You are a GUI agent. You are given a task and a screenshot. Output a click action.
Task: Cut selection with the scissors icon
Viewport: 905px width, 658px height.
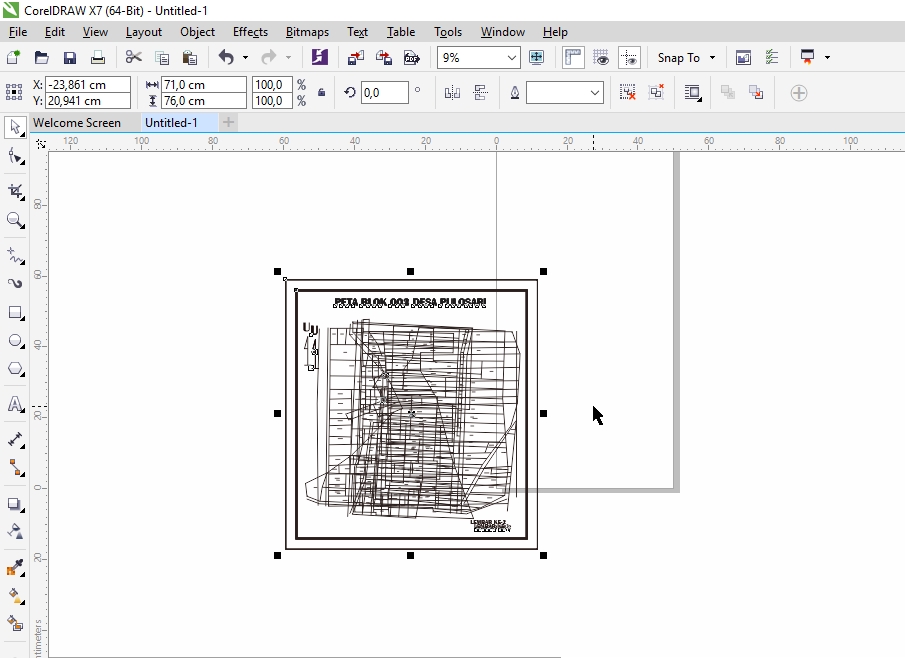point(134,57)
